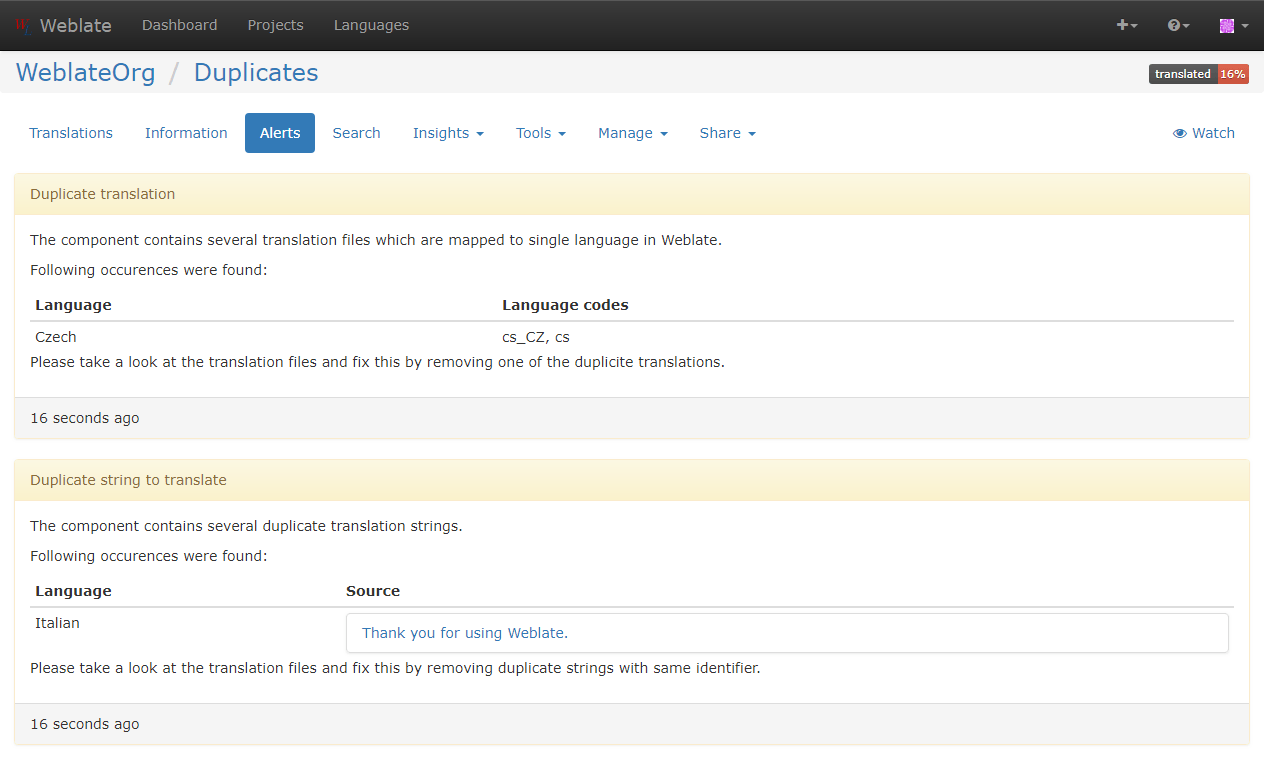Switch to the Information tab
Image resolution: width=1264 pixels, height=765 pixels.
point(186,133)
